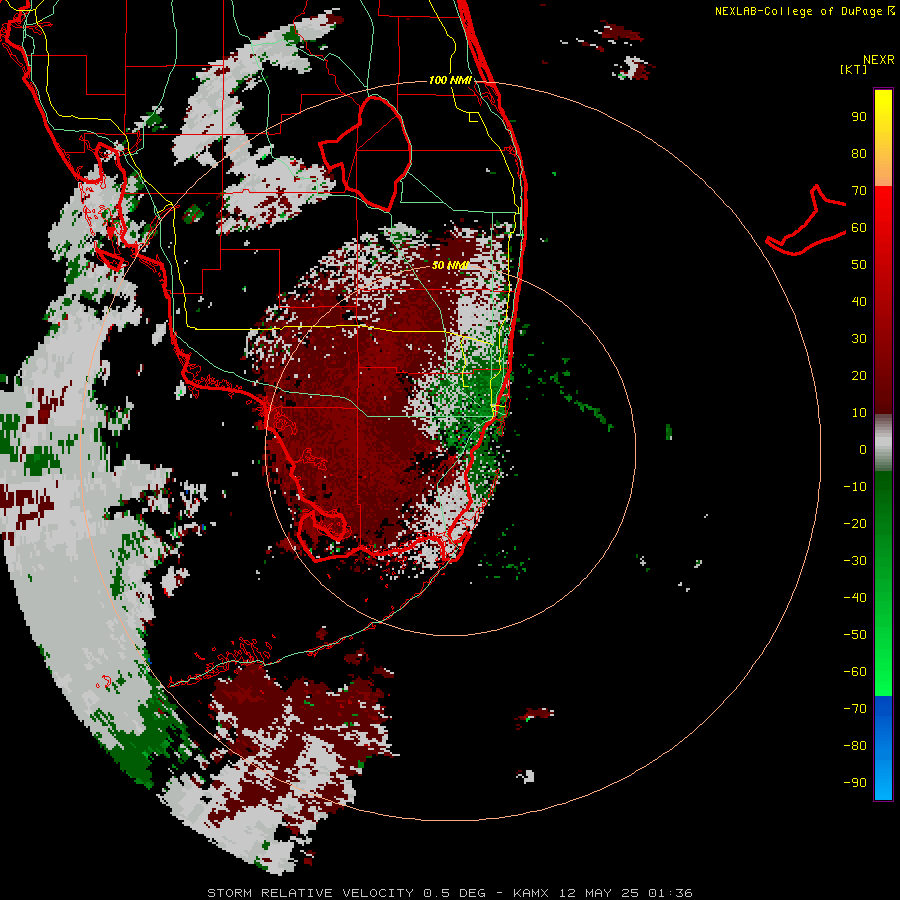Screen dimensions: 900x900
Task: Click the 0 value on the velocity scale
Action: 863,450
